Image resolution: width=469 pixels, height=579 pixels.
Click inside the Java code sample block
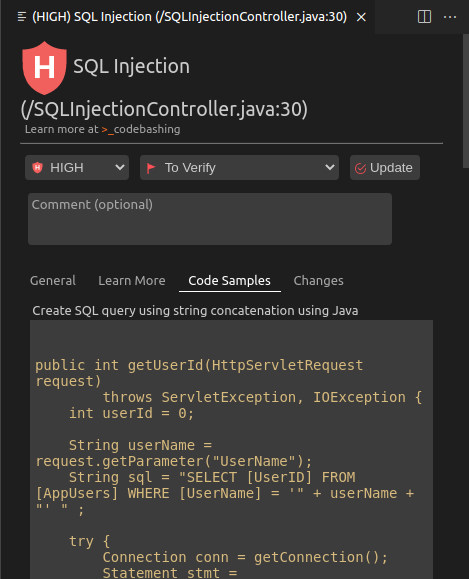click(231, 449)
